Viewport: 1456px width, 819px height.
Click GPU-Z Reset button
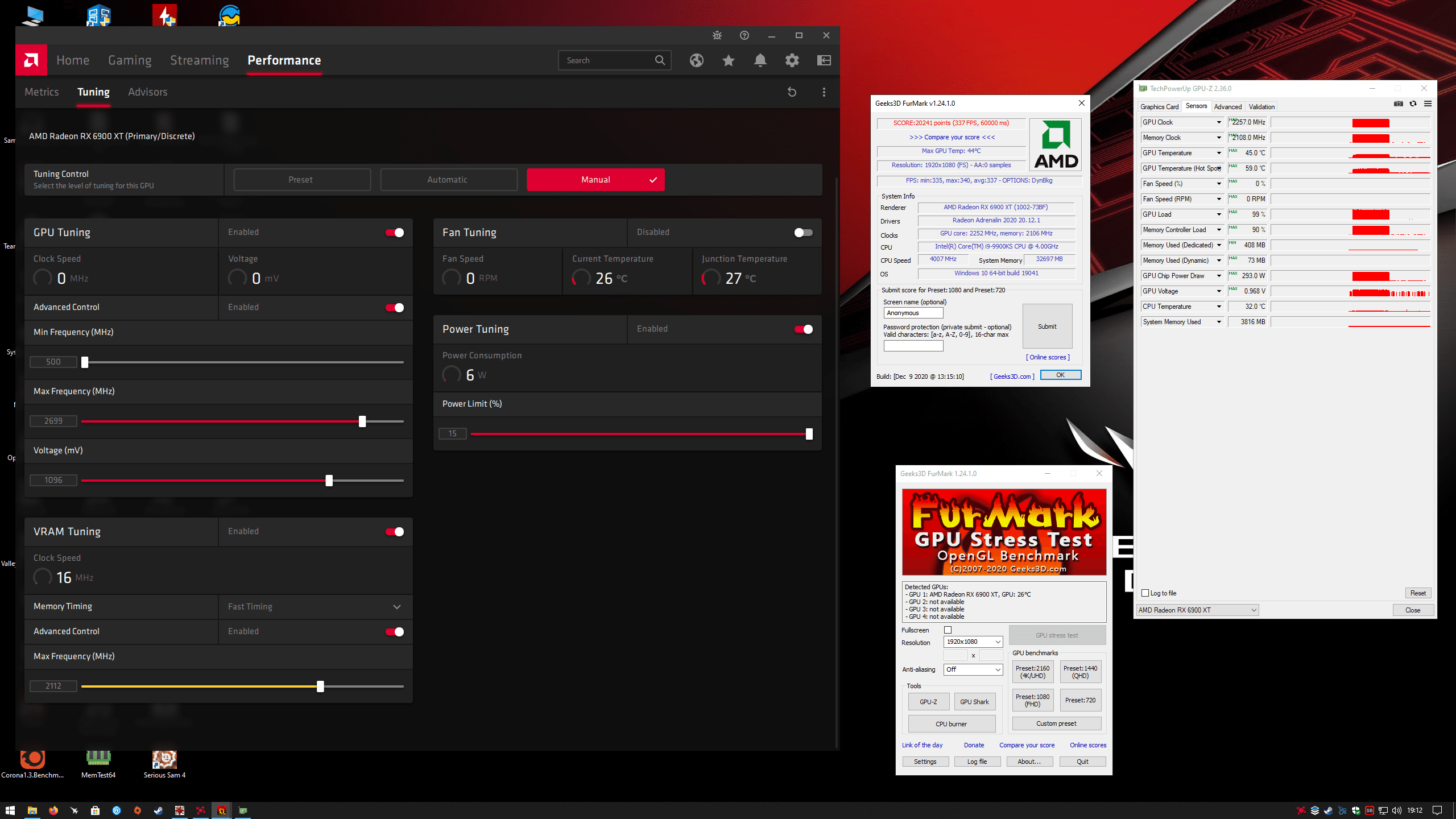(1418, 593)
